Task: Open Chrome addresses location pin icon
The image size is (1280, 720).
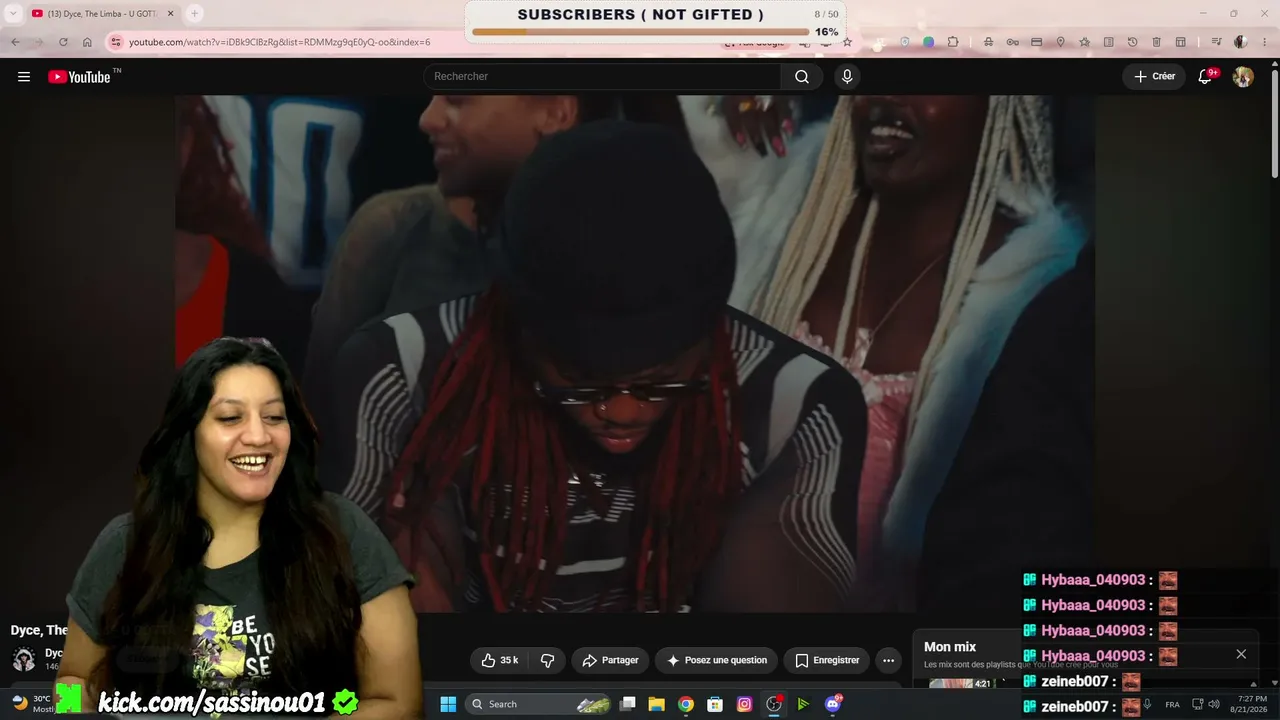Action: (1060, 42)
